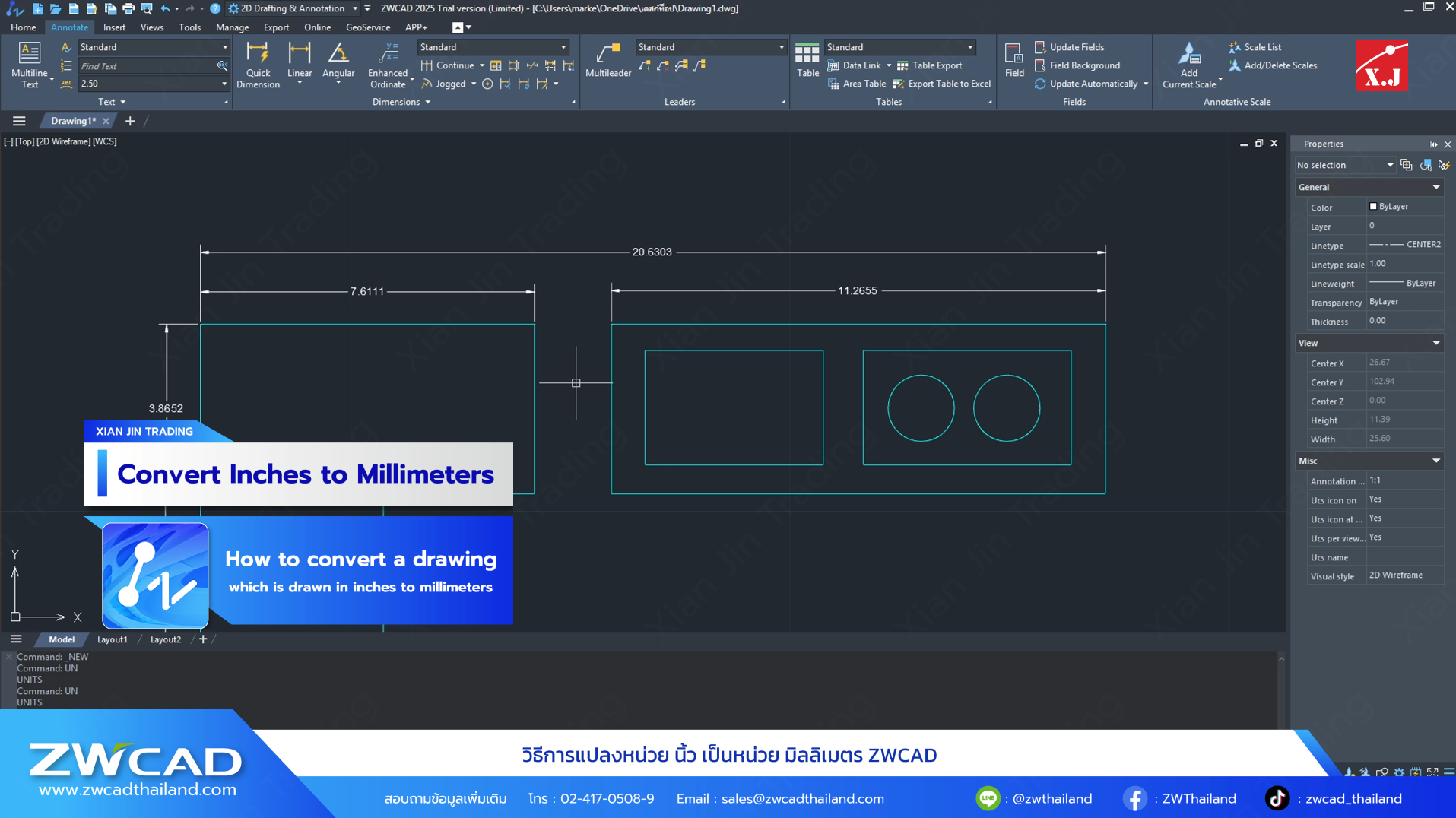This screenshot has height=818, width=1456.
Task: Click the Center Mark dimension icon
Action: tap(487, 84)
